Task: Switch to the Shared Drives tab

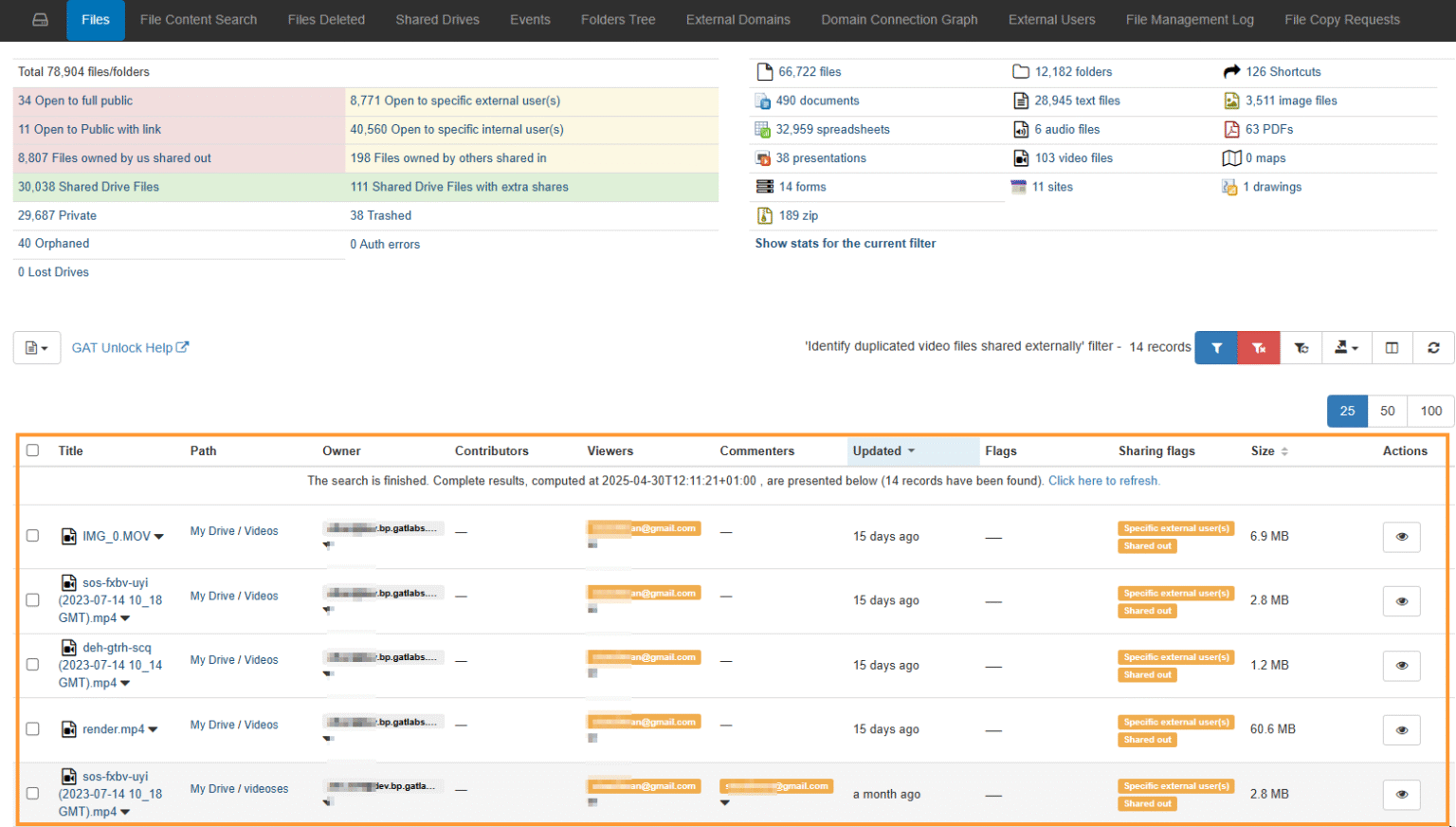Action: click(x=437, y=20)
